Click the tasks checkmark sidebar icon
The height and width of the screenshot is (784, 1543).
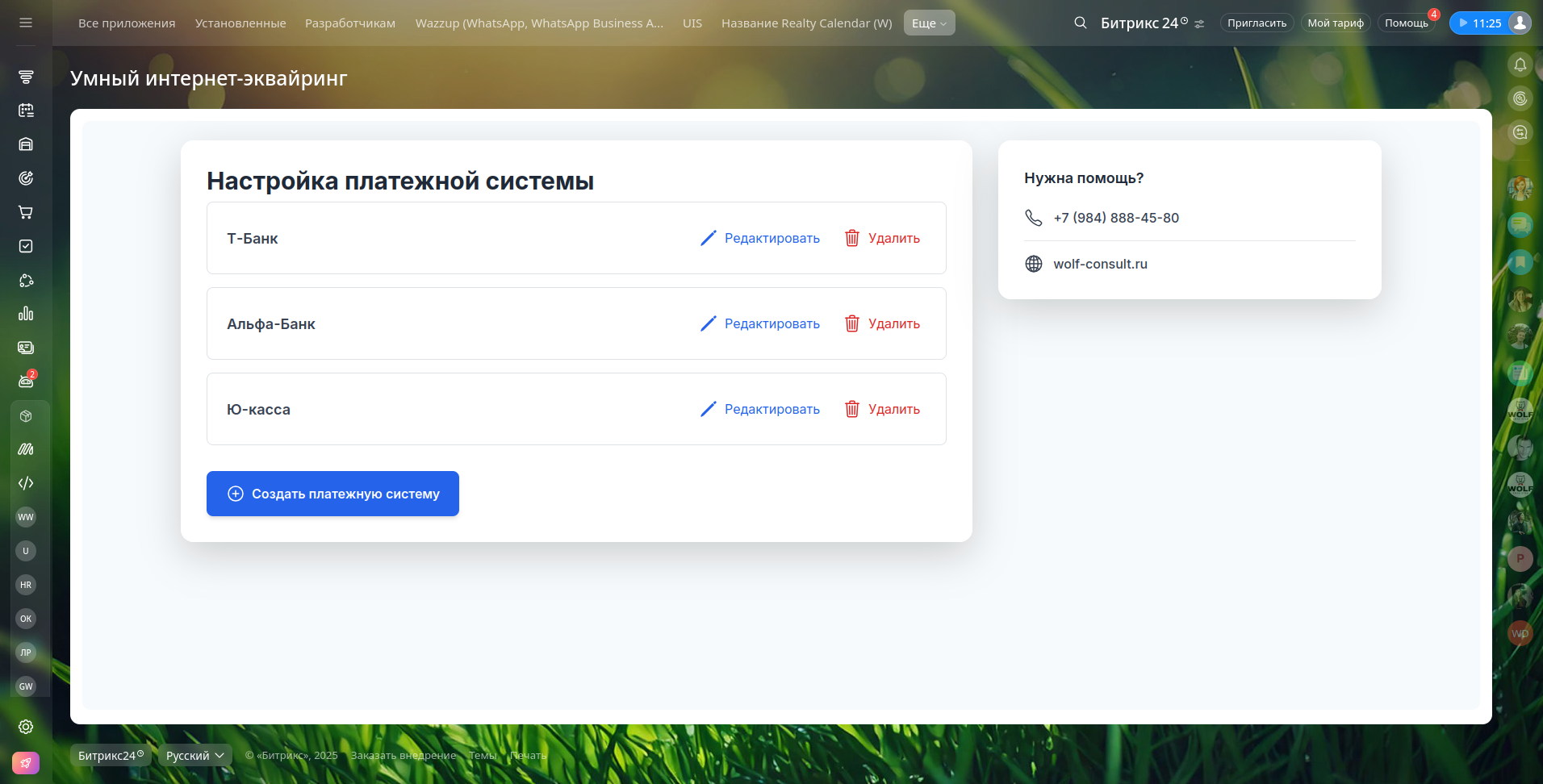click(x=26, y=246)
